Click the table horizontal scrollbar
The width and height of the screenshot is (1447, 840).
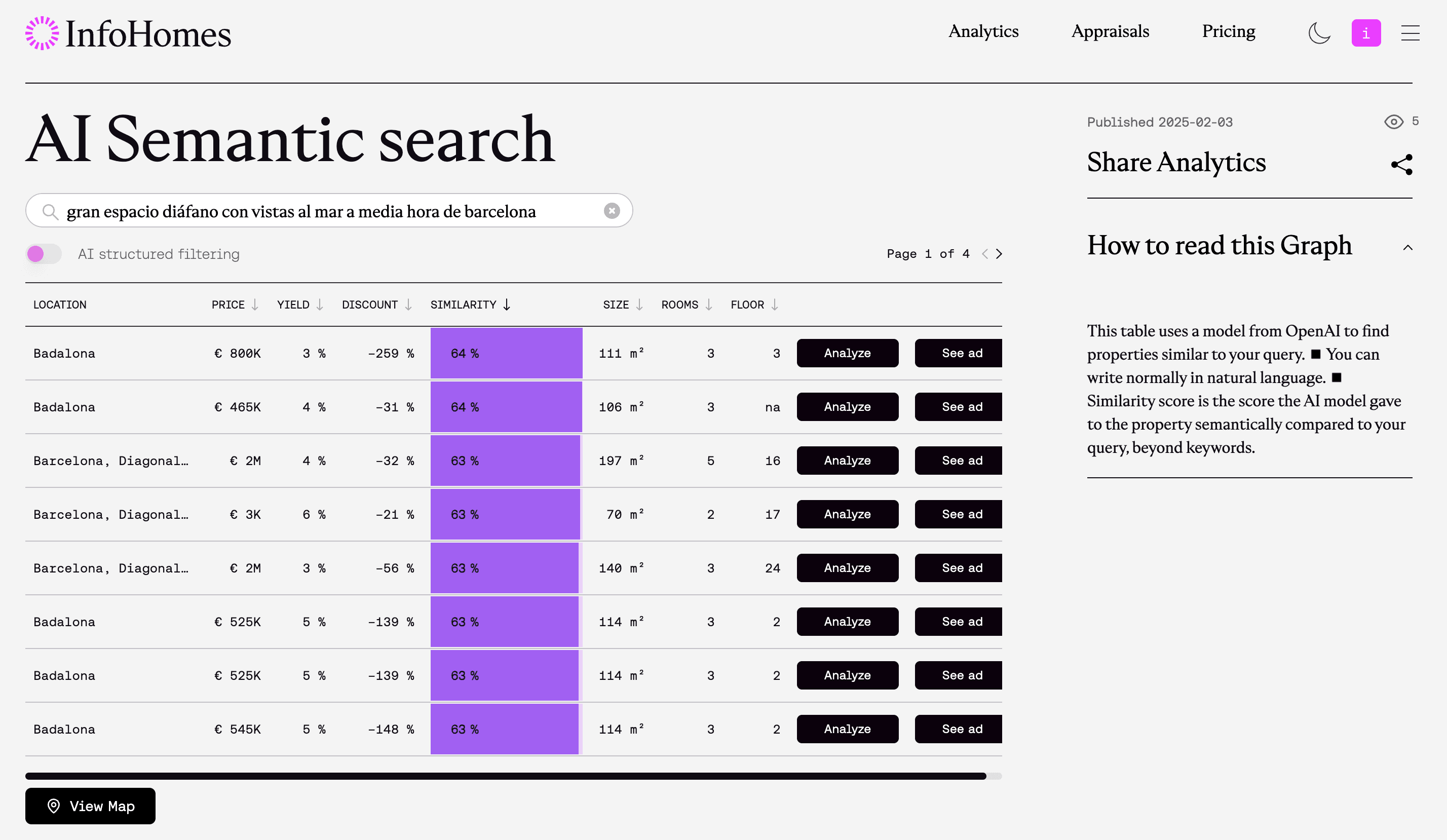(505, 776)
